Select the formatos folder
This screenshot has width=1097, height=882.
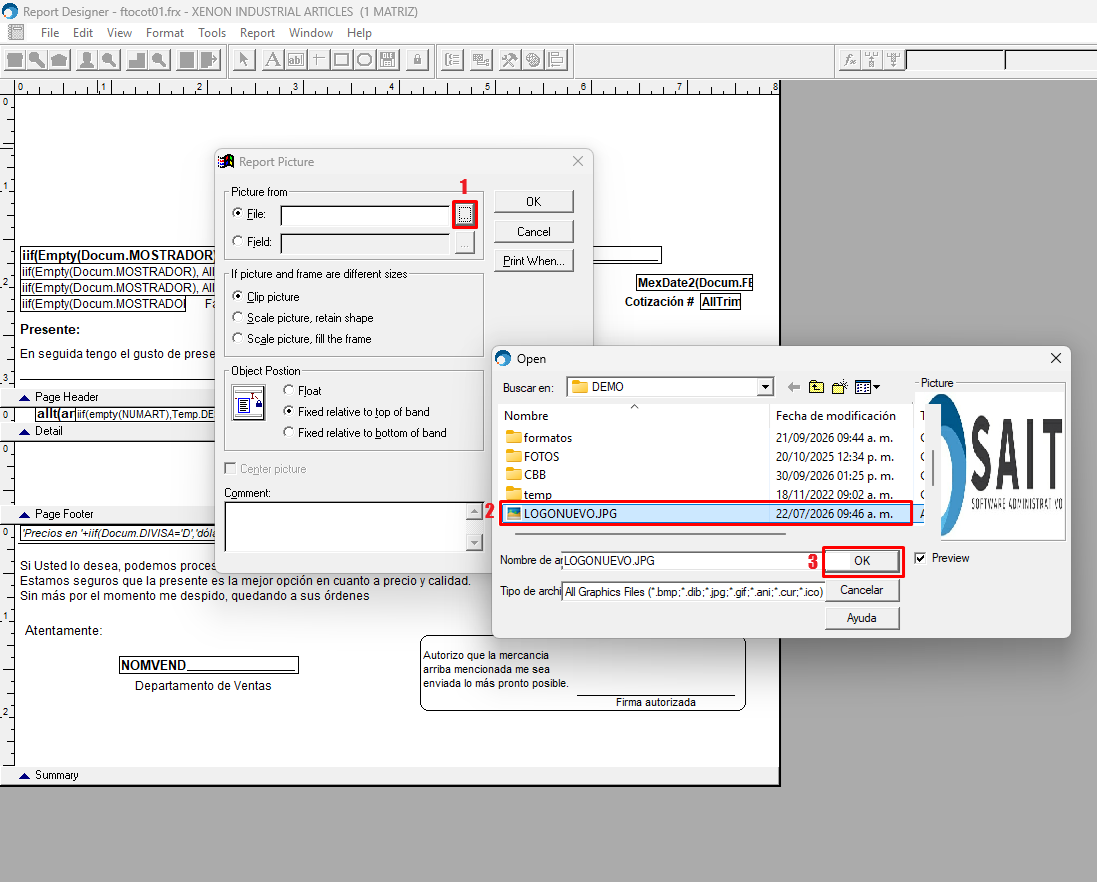tap(539, 438)
